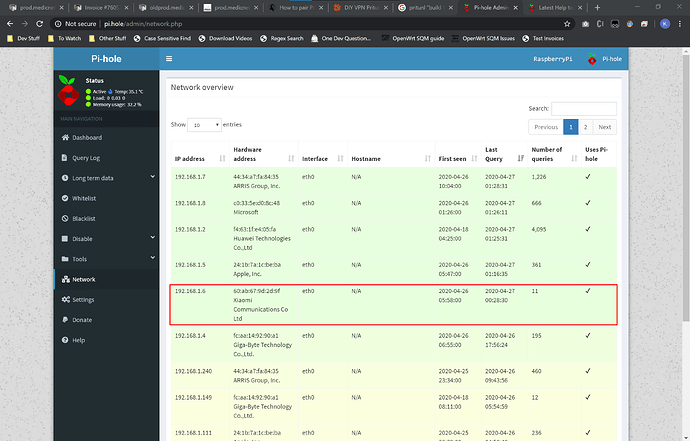Toggle the sidebar with hamburger icon
Screen dimensions: 690x441
(x=169, y=60)
